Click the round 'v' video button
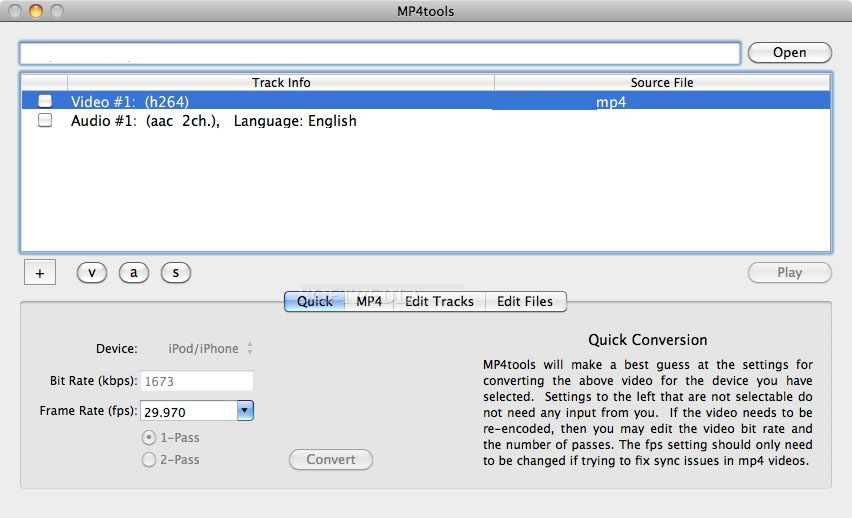The height and width of the screenshot is (518, 852). 92,272
